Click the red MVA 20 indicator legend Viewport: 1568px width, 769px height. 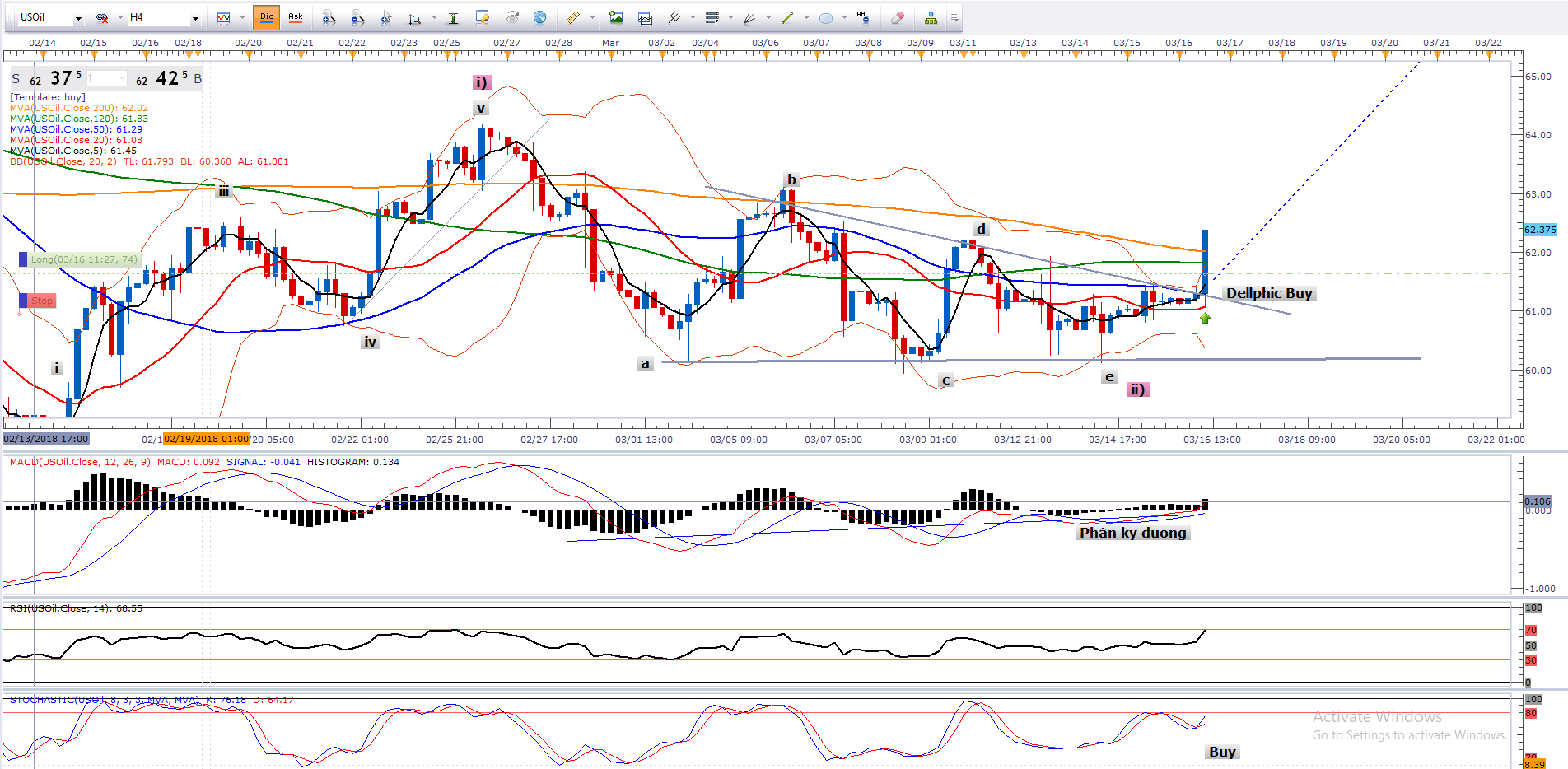[76, 140]
